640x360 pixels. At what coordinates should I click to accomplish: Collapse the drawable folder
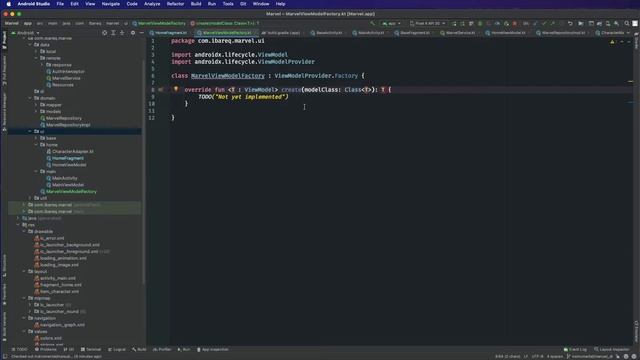(24, 231)
